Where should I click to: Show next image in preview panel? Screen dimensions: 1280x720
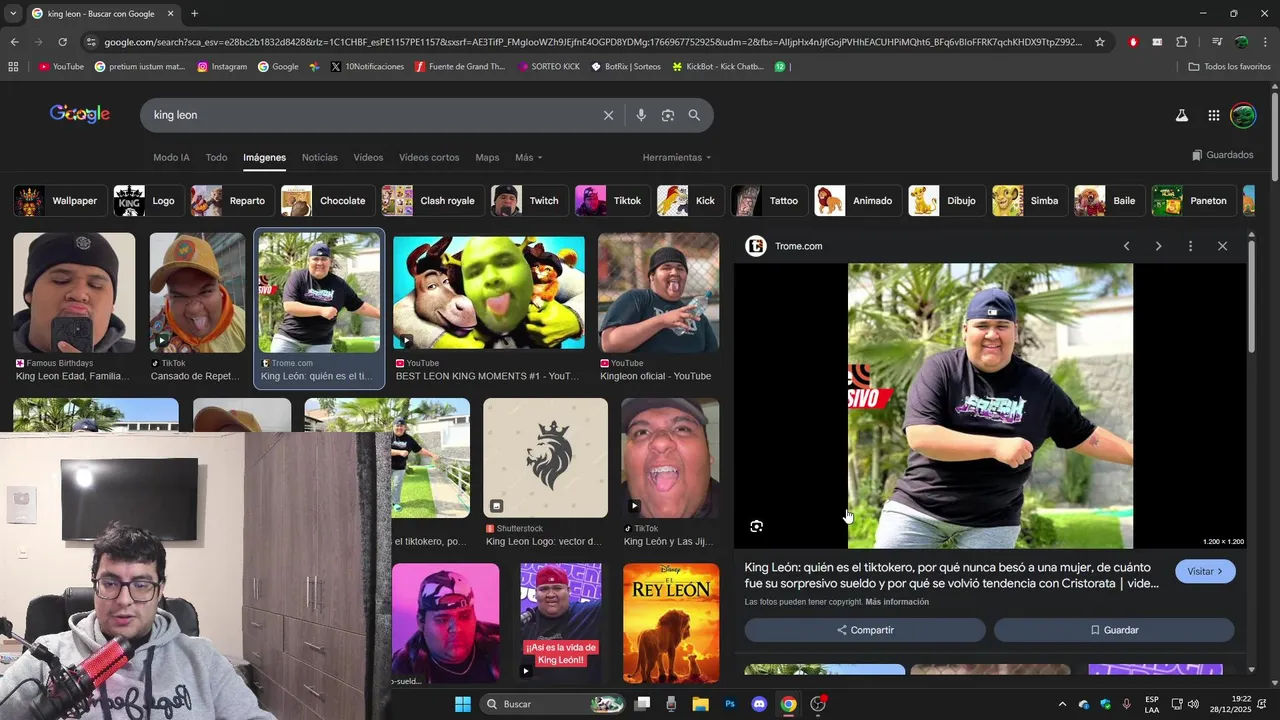pos(1158,246)
